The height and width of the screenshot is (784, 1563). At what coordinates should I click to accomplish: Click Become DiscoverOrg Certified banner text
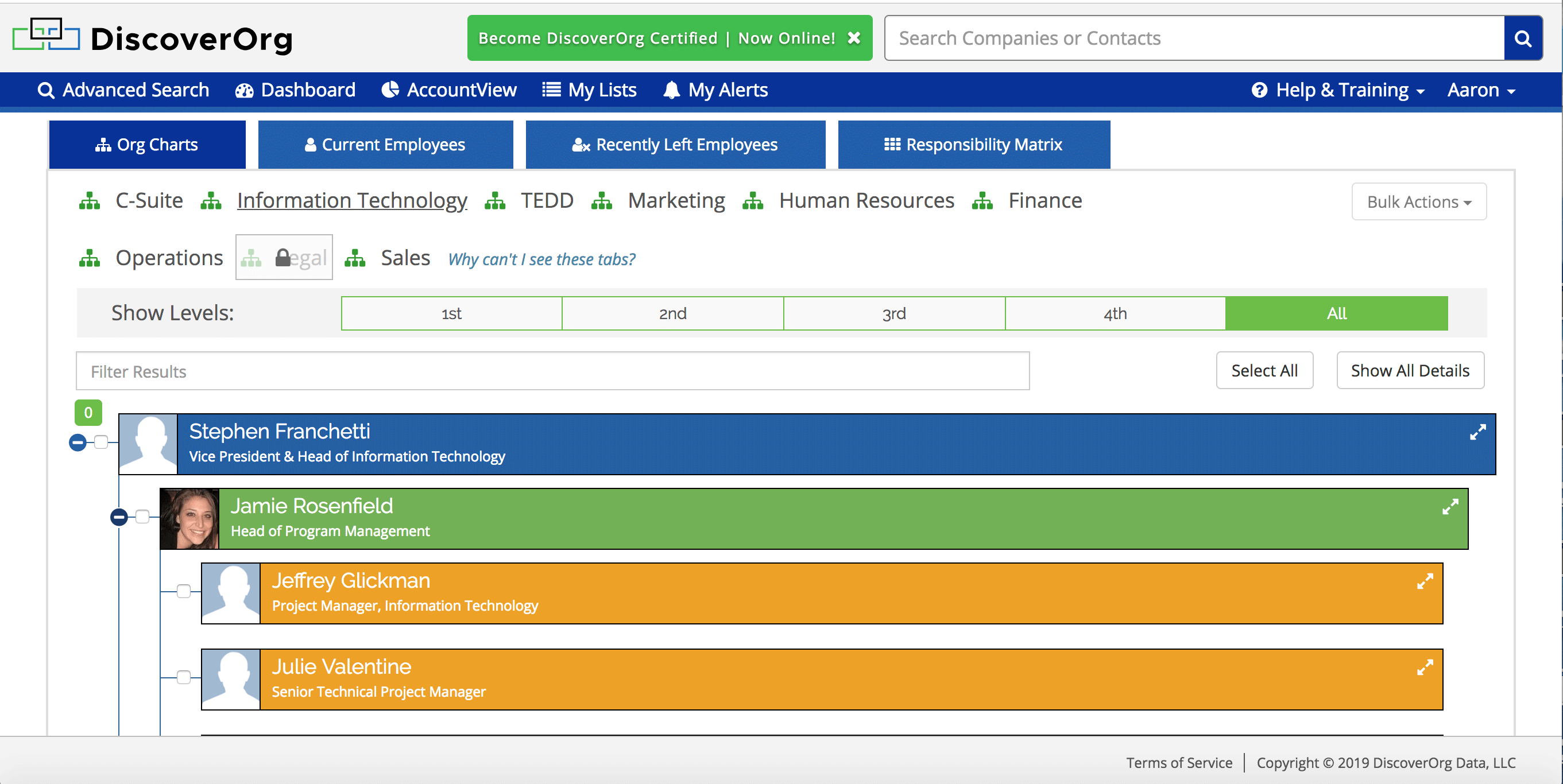click(x=656, y=38)
